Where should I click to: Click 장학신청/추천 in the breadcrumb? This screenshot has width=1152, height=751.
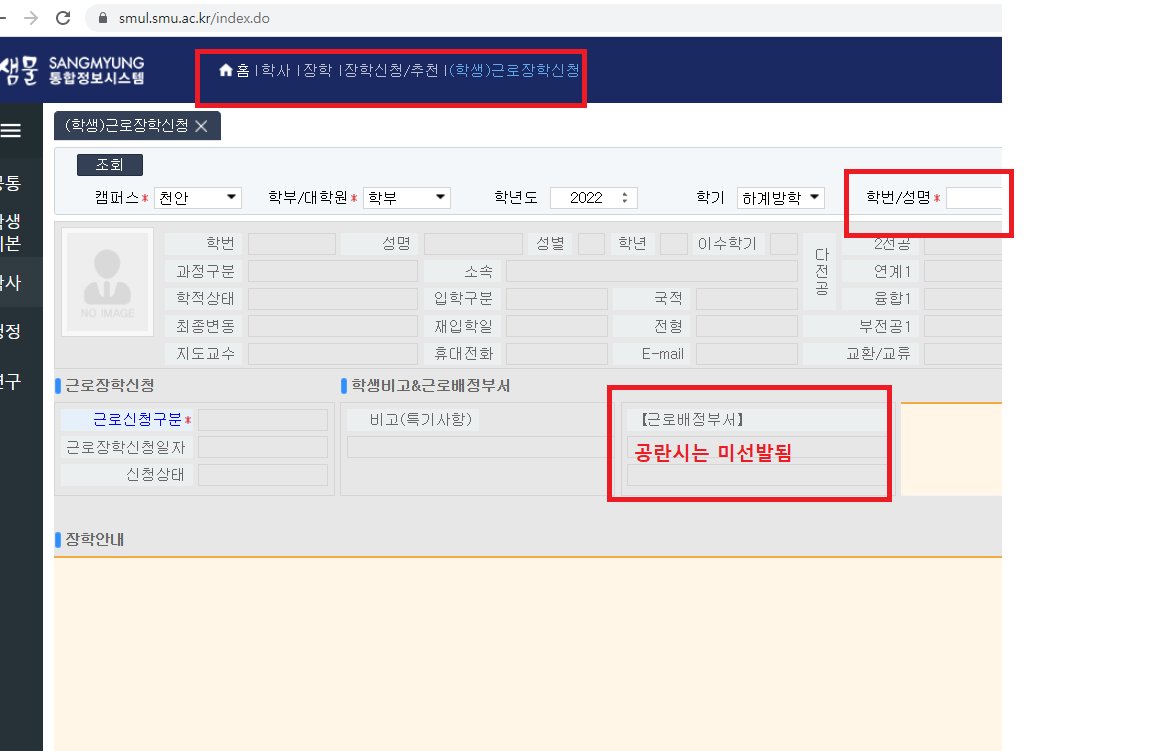[x=391, y=70]
